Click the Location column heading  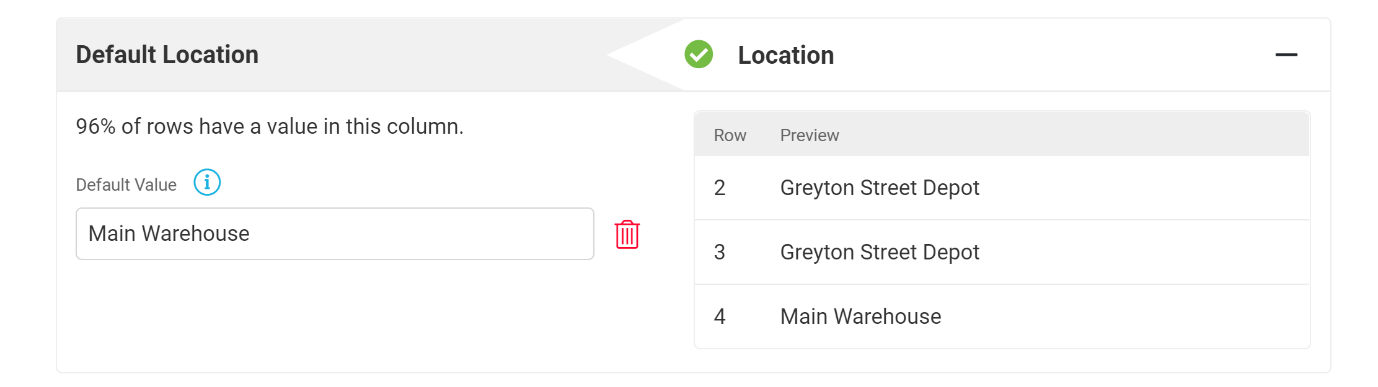click(x=786, y=55)
